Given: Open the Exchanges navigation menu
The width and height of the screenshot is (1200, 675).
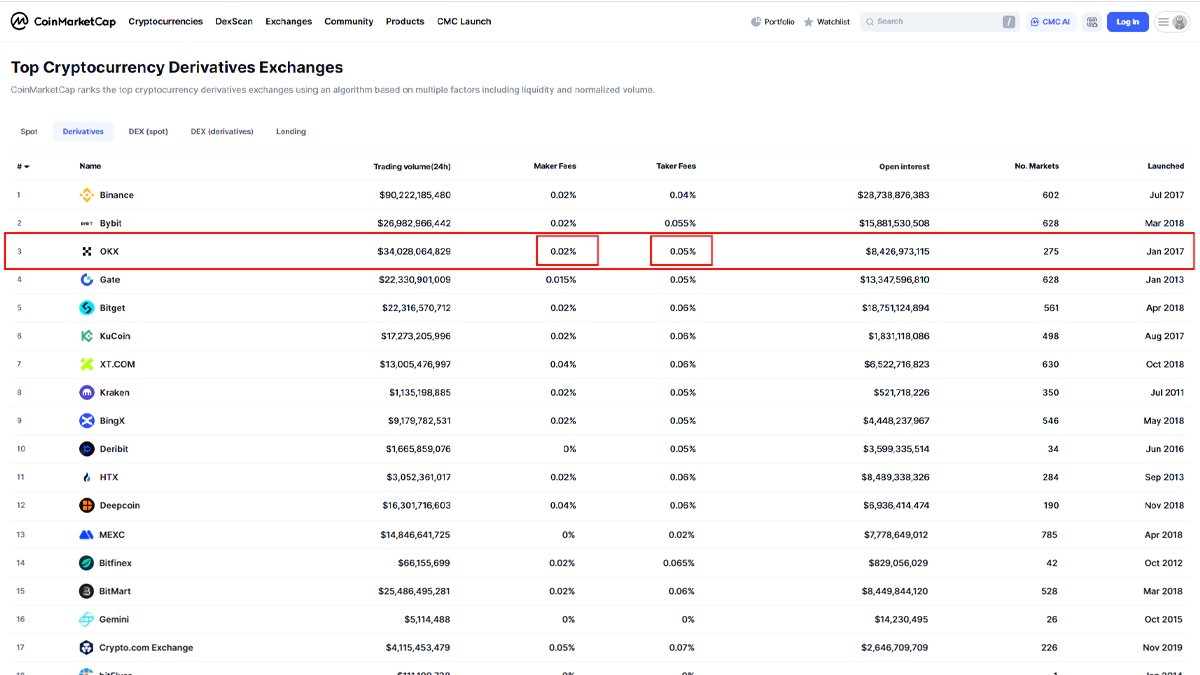Looking at the screenshot, I should coord(289,22).
